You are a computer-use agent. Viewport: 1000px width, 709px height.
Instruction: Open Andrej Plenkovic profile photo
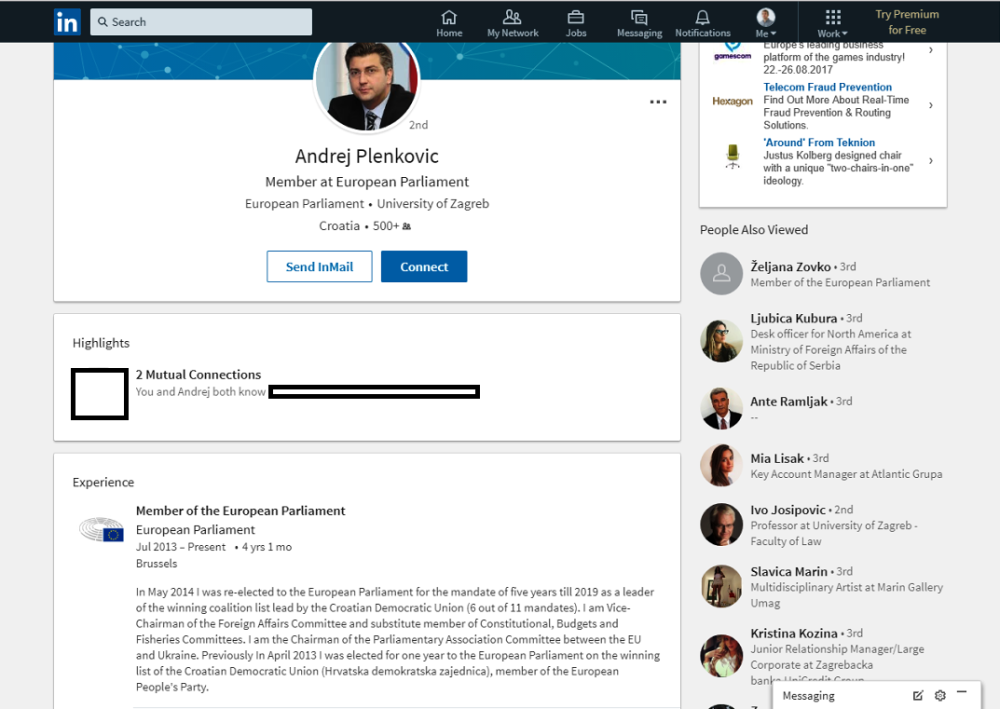367,84
